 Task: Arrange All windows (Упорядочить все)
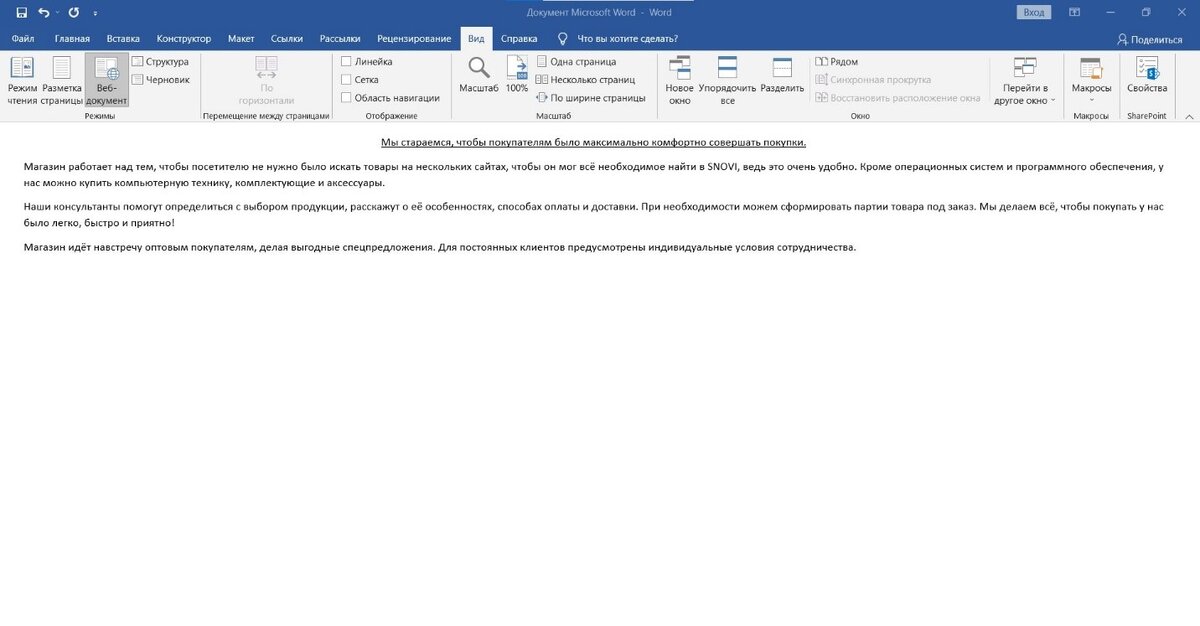[728, 81]
